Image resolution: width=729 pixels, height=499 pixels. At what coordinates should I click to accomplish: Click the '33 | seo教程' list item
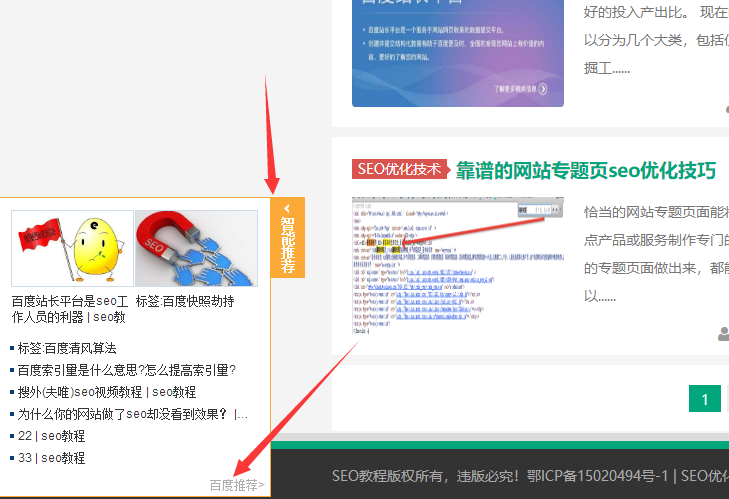point(51,458)
